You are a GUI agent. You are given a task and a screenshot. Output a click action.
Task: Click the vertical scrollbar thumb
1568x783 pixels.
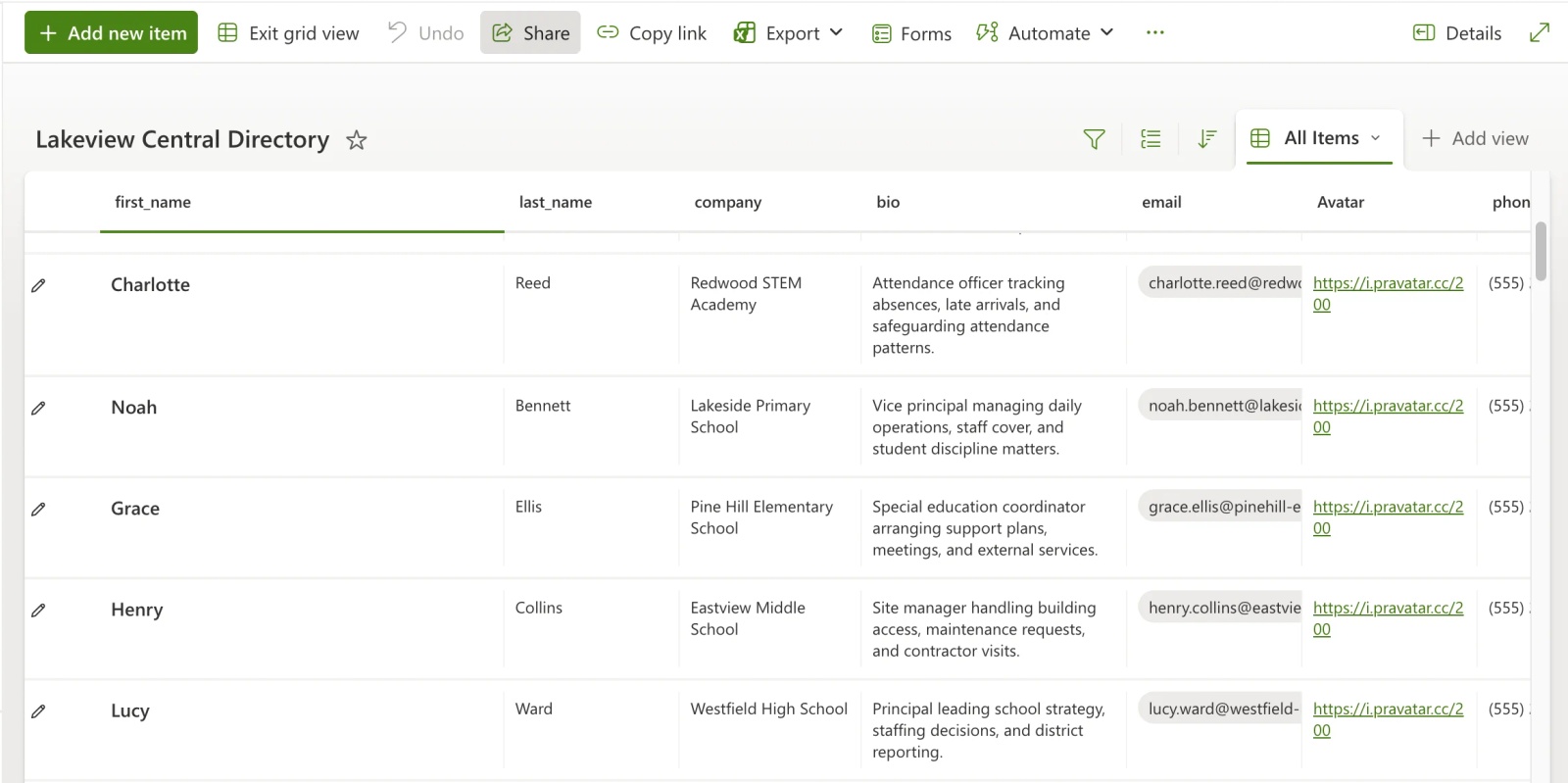coord(1541,252)
